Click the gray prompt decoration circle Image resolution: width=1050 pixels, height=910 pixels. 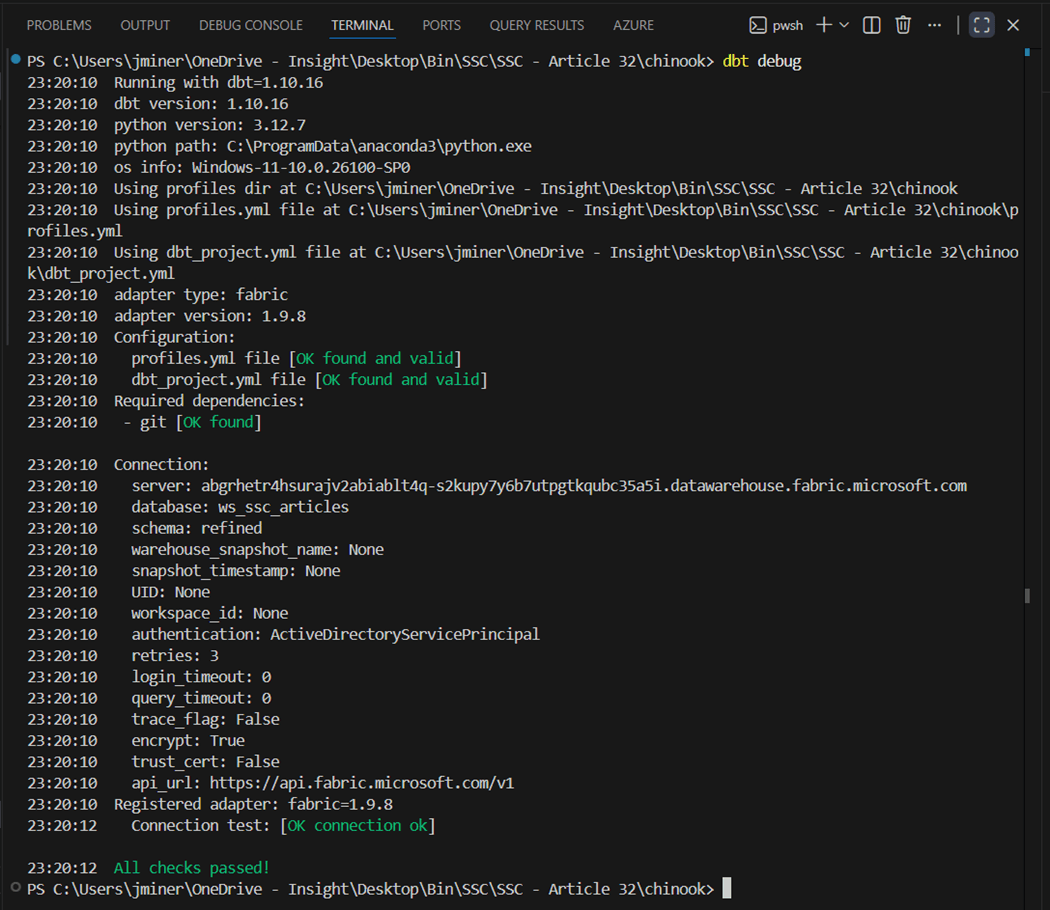coord(15,887)
